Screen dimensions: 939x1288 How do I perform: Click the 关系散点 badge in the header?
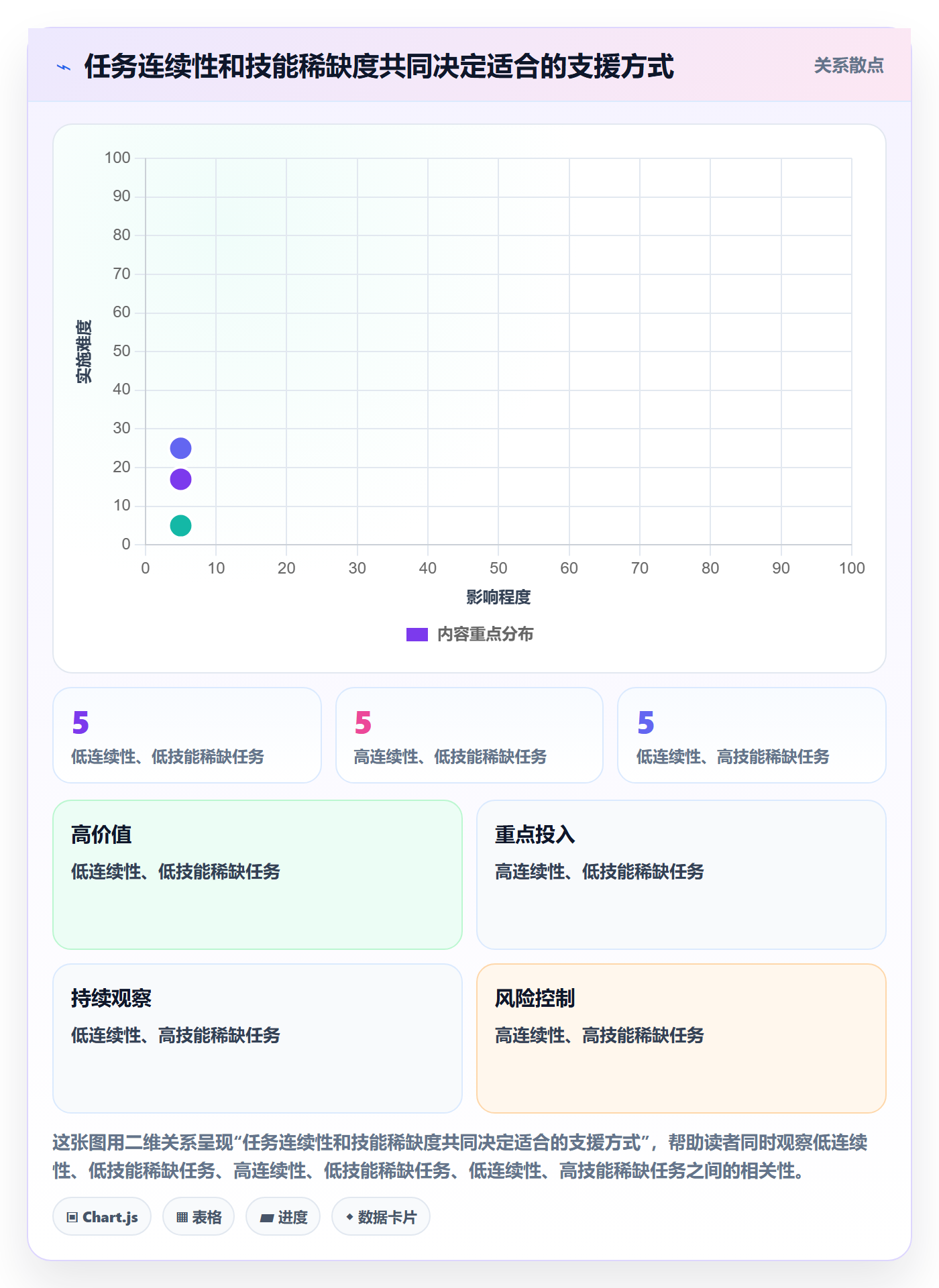[x=848, y=66]
